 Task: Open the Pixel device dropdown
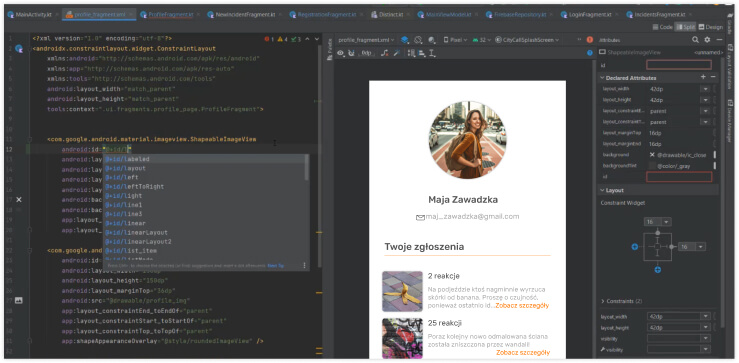(x=455, y=40)
